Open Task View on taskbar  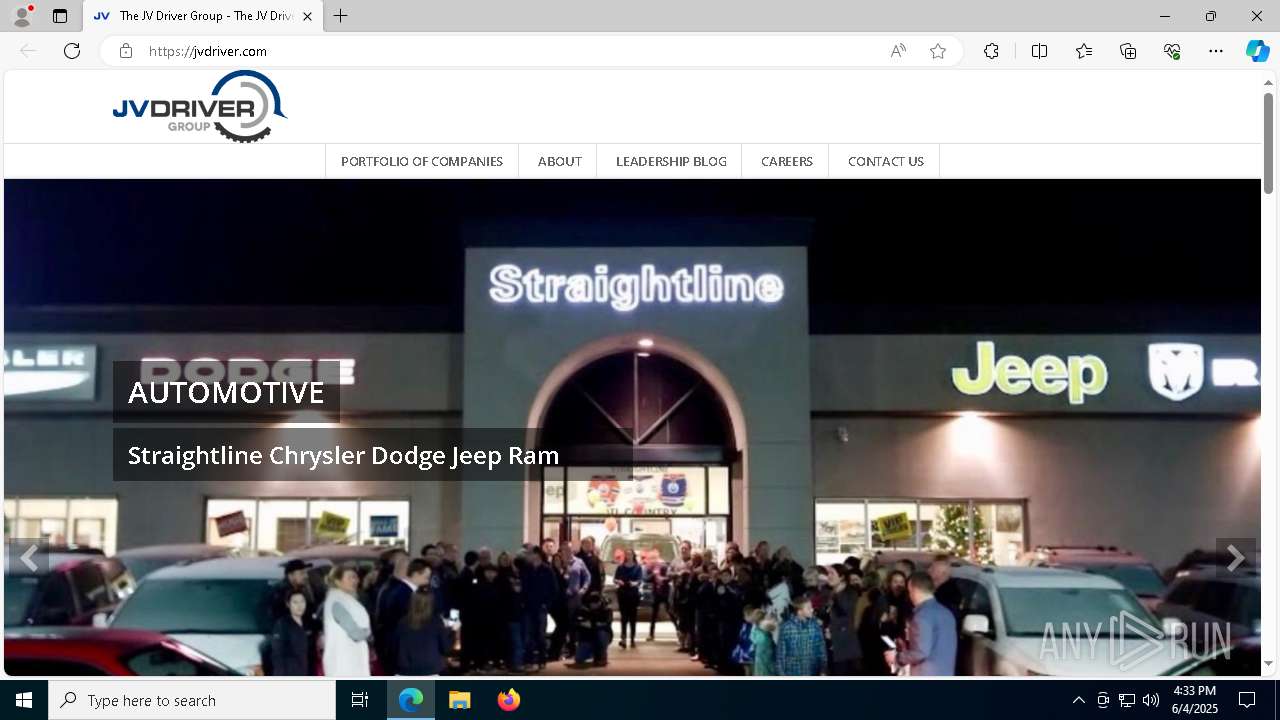[360, 700]
